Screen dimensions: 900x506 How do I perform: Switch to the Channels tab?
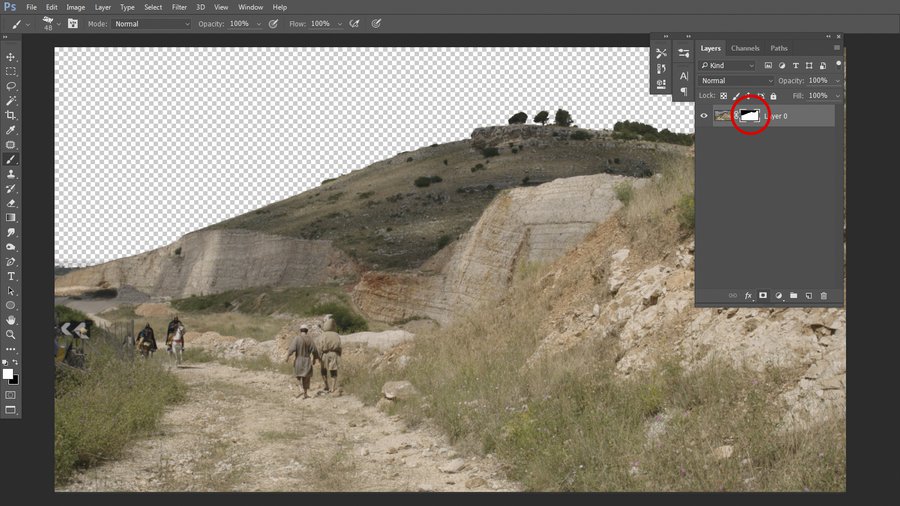[745, 48]
